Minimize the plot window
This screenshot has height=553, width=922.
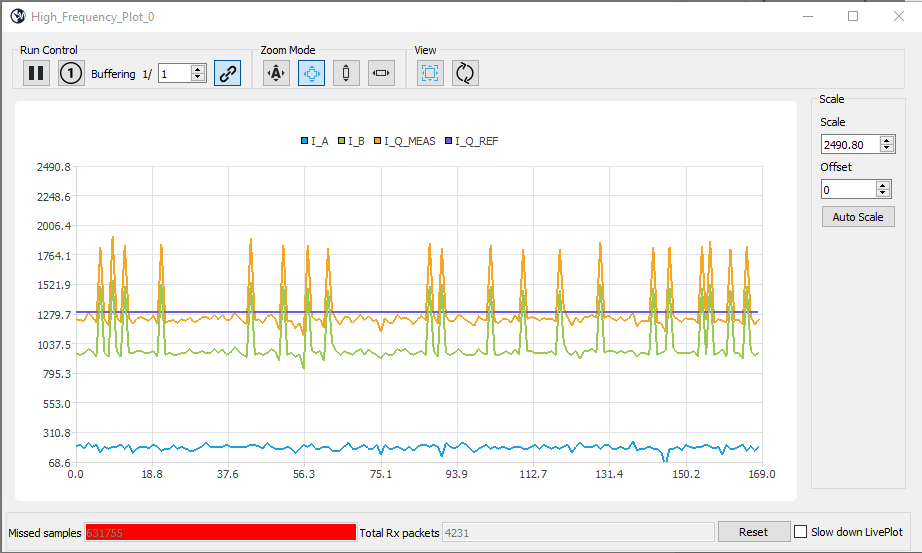coord(808,16)
